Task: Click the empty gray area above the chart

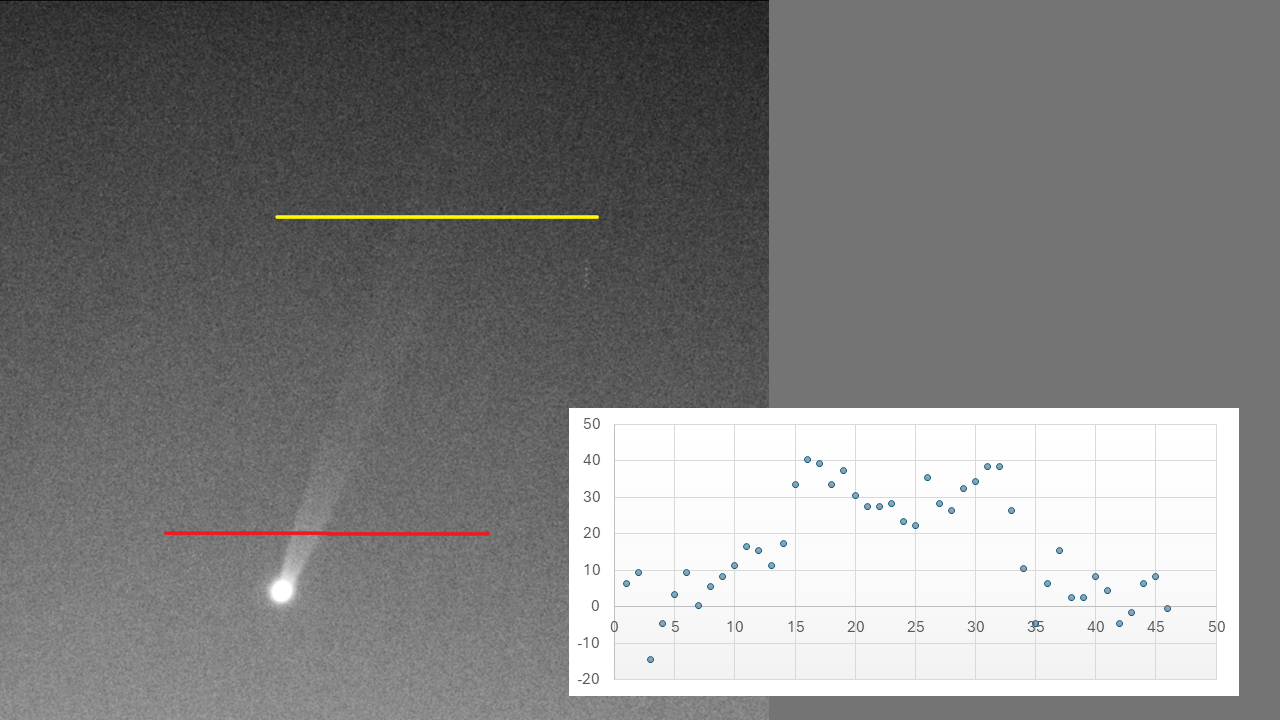Action: coord(1020,200)
